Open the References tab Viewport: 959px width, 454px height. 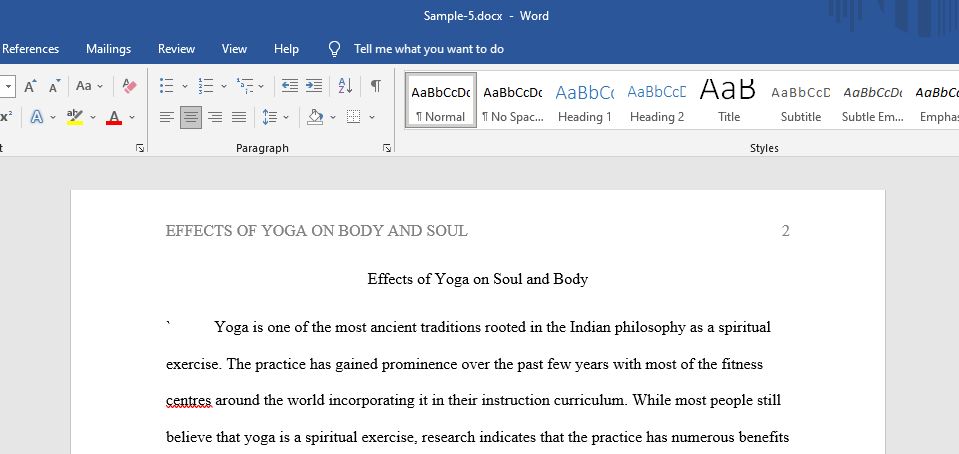click(x=31, y=49)
